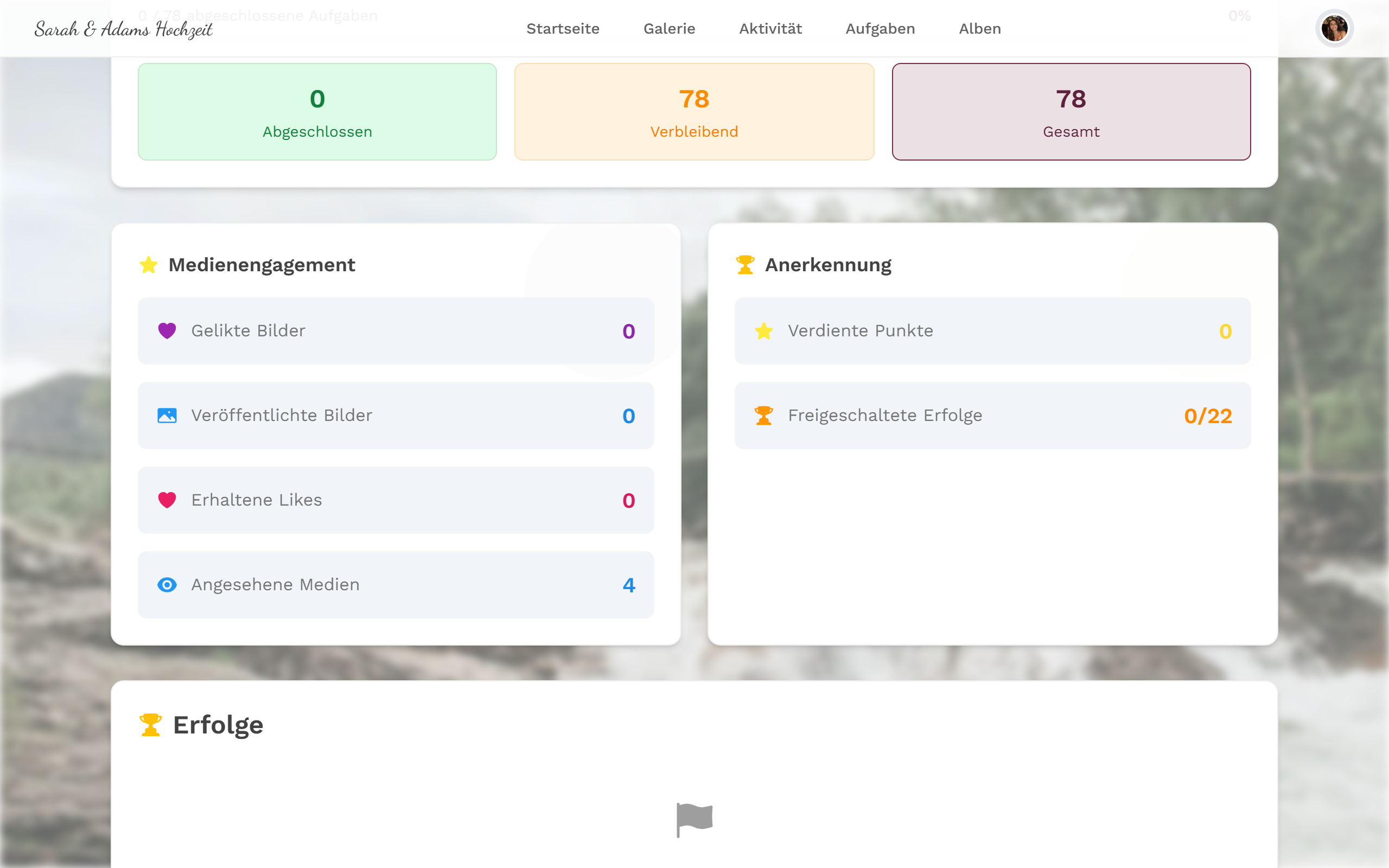The height and width of the screenshot is (868, 1389).
Task: Click the eye icon beside Angesehene Medien
Action: [x=167, y=584]
